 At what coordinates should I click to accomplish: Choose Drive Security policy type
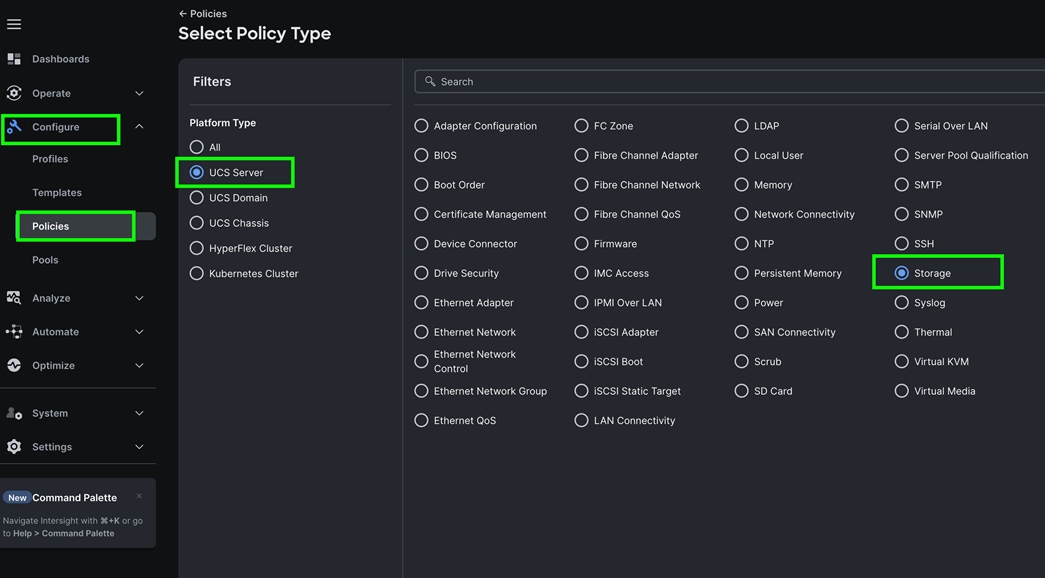point(421,273)
